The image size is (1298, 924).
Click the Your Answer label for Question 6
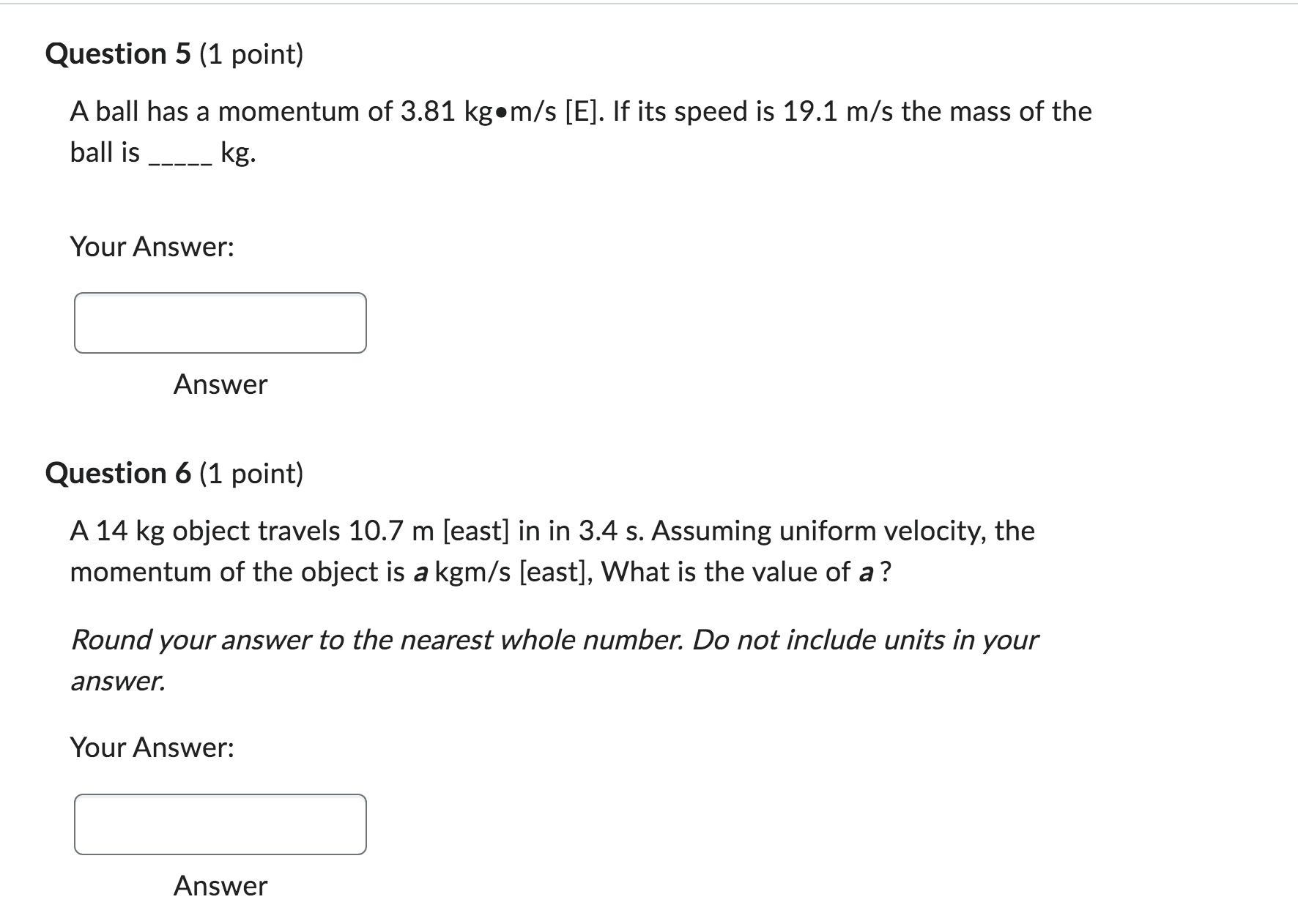click(151, 748)
